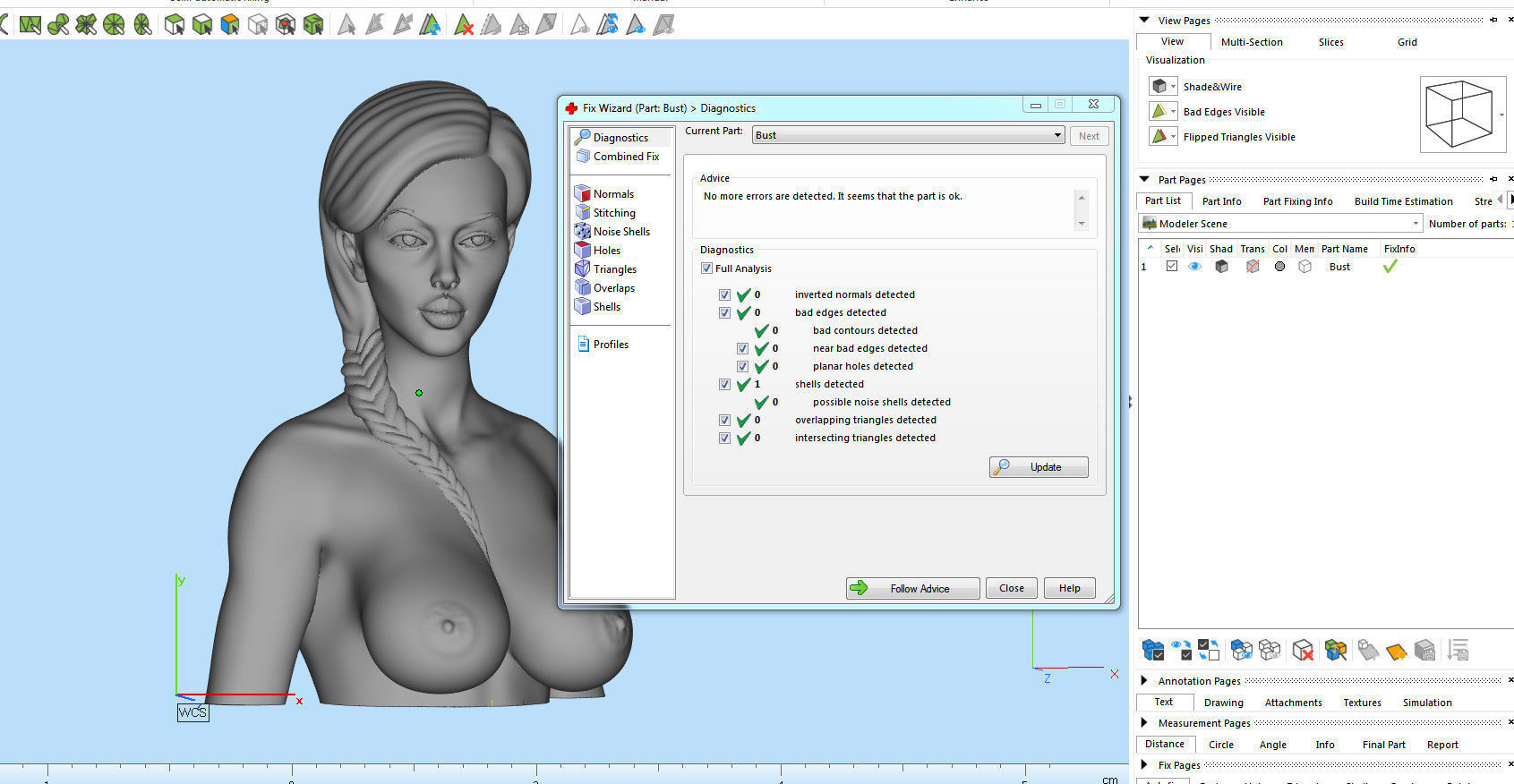Toggle overlapping triangles detected checkbox
Image resolution: width=1514 pixels, height=784 pixels.
[x=724, y=420]
